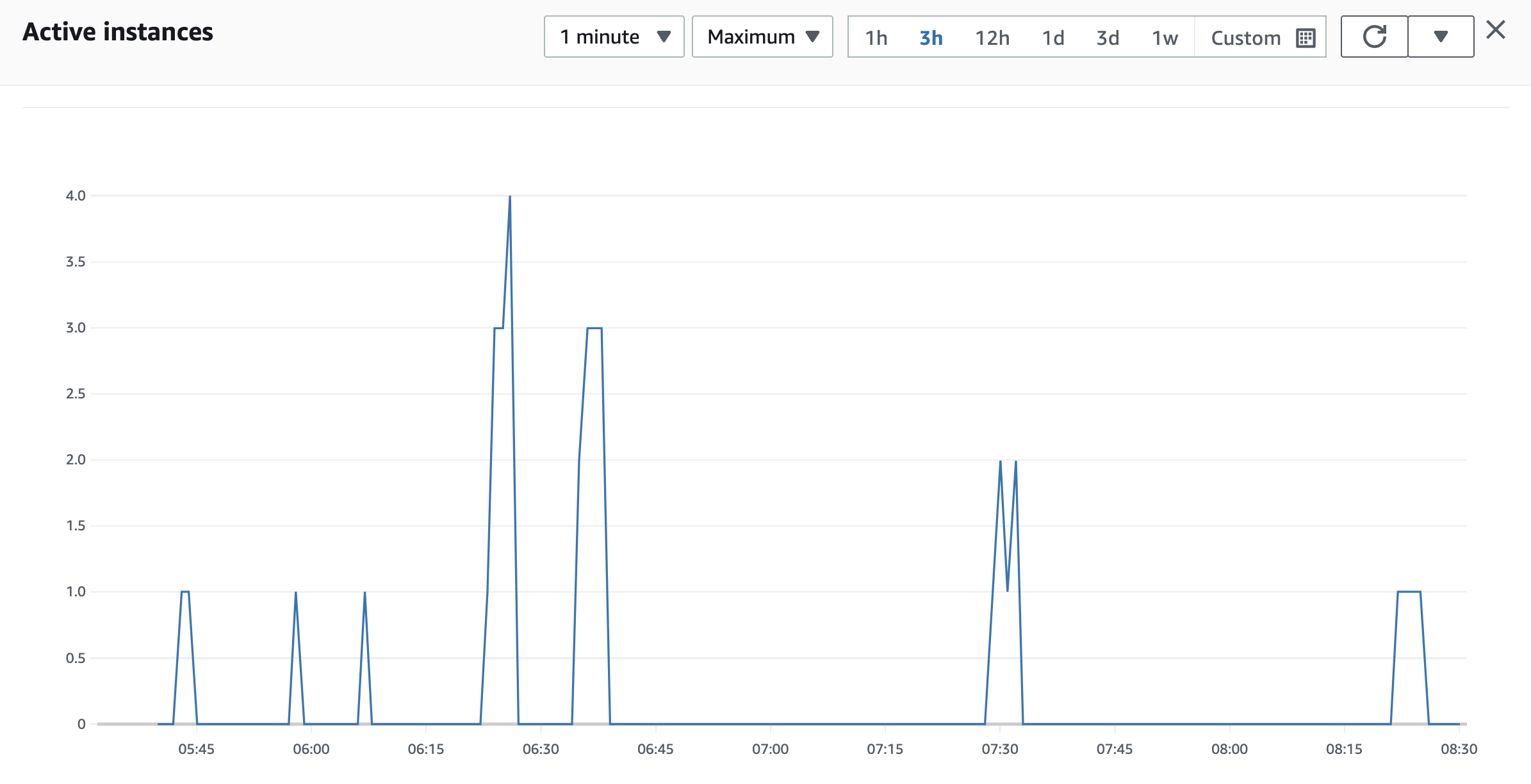Click the refresh graph icon

coord(1374,37)
